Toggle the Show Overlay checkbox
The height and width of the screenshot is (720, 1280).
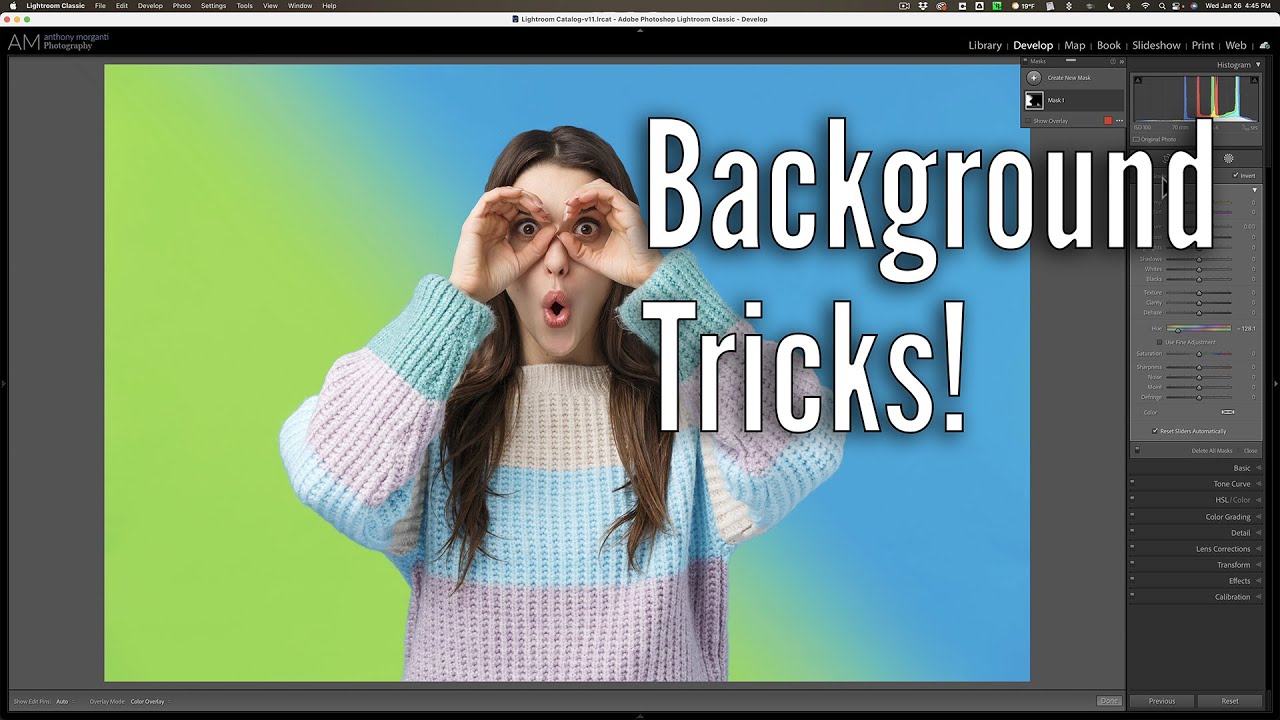[1028, 121]
